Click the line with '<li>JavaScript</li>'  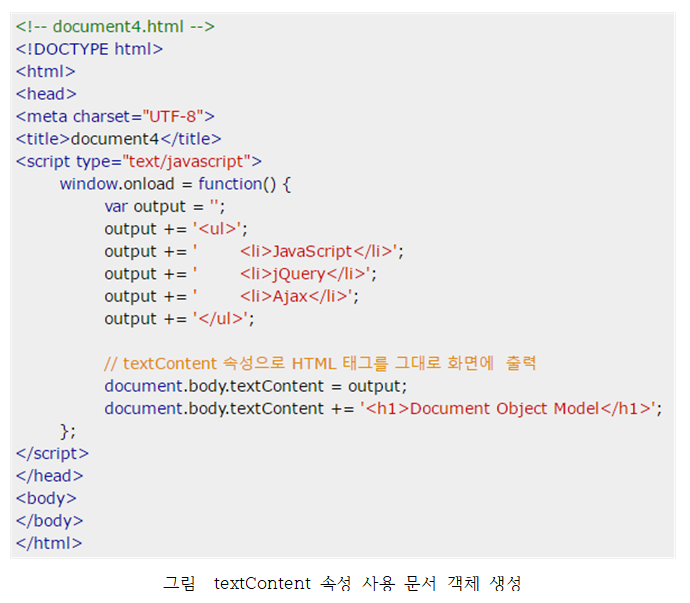click(x=254, y=252)
